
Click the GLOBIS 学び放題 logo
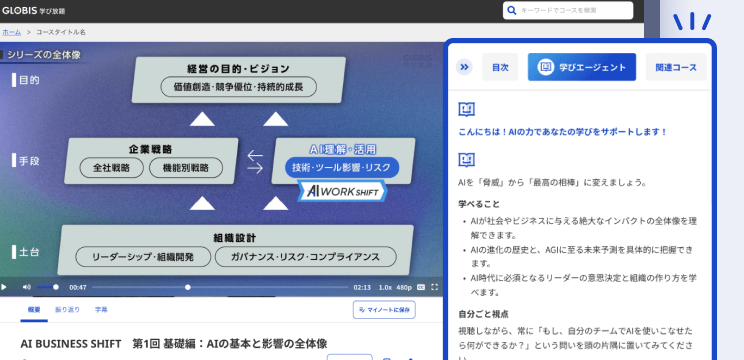click(x=34, y=10)
